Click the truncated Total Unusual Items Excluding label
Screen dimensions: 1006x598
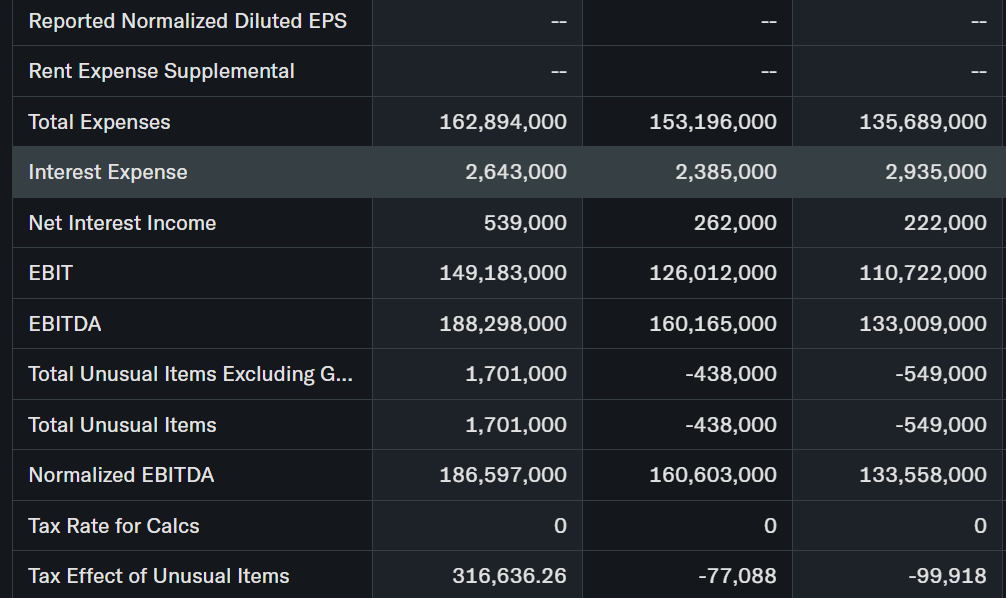click(x=190, y=374)
